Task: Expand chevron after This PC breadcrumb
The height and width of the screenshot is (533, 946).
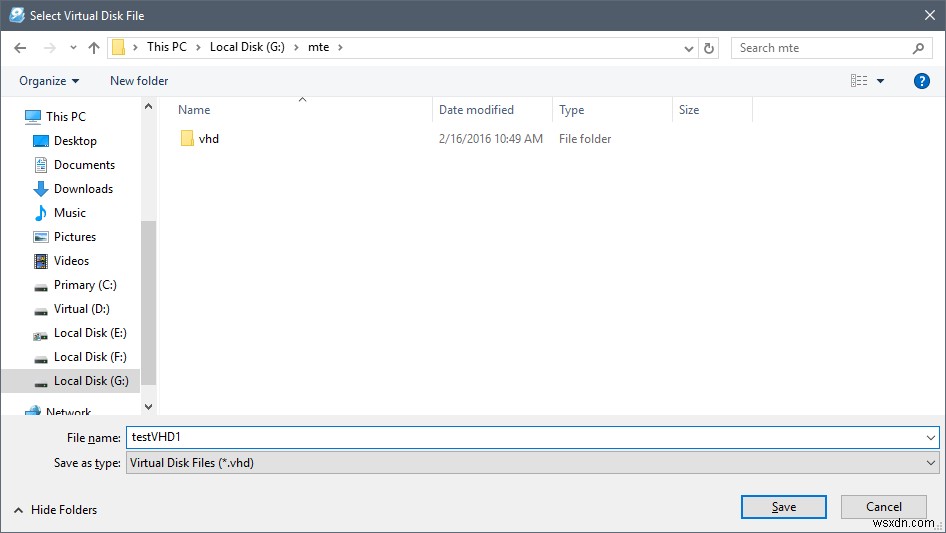Action: [198, 47]
